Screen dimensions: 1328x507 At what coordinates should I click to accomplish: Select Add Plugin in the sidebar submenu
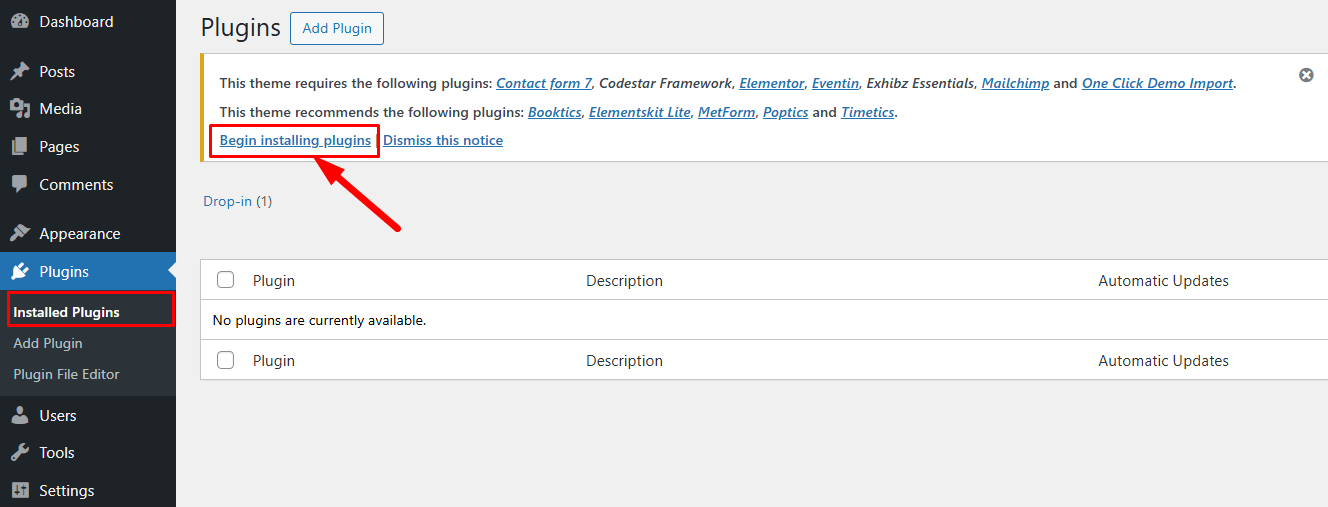48,343
